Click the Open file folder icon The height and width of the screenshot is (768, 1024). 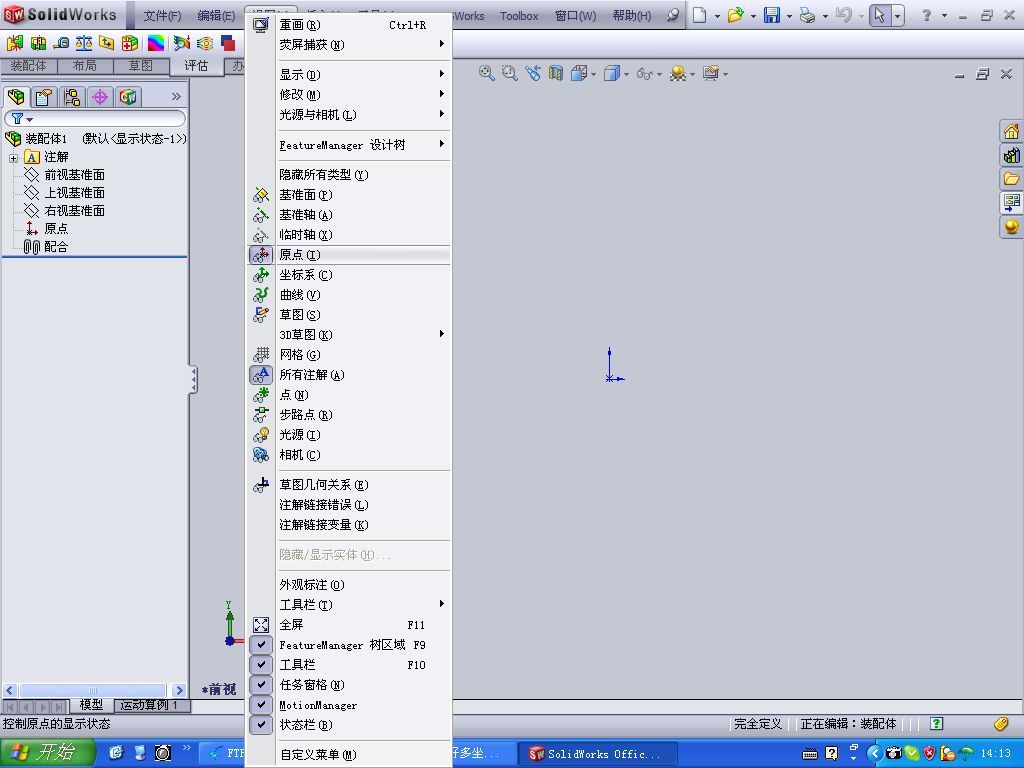tap(735, 15)
